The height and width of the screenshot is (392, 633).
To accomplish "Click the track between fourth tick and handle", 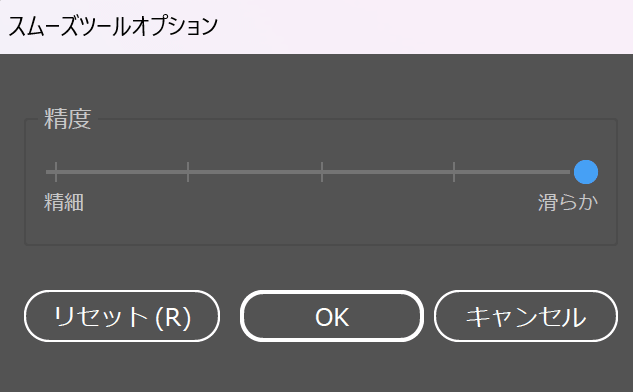I will pyautogui.click(x=514, y=172).
